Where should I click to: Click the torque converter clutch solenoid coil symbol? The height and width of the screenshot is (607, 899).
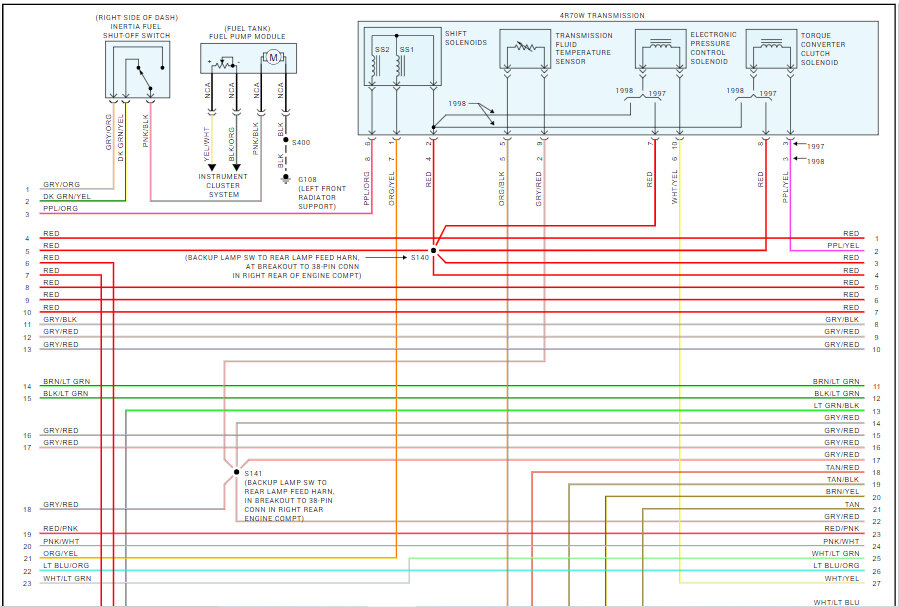coord(771,44)
